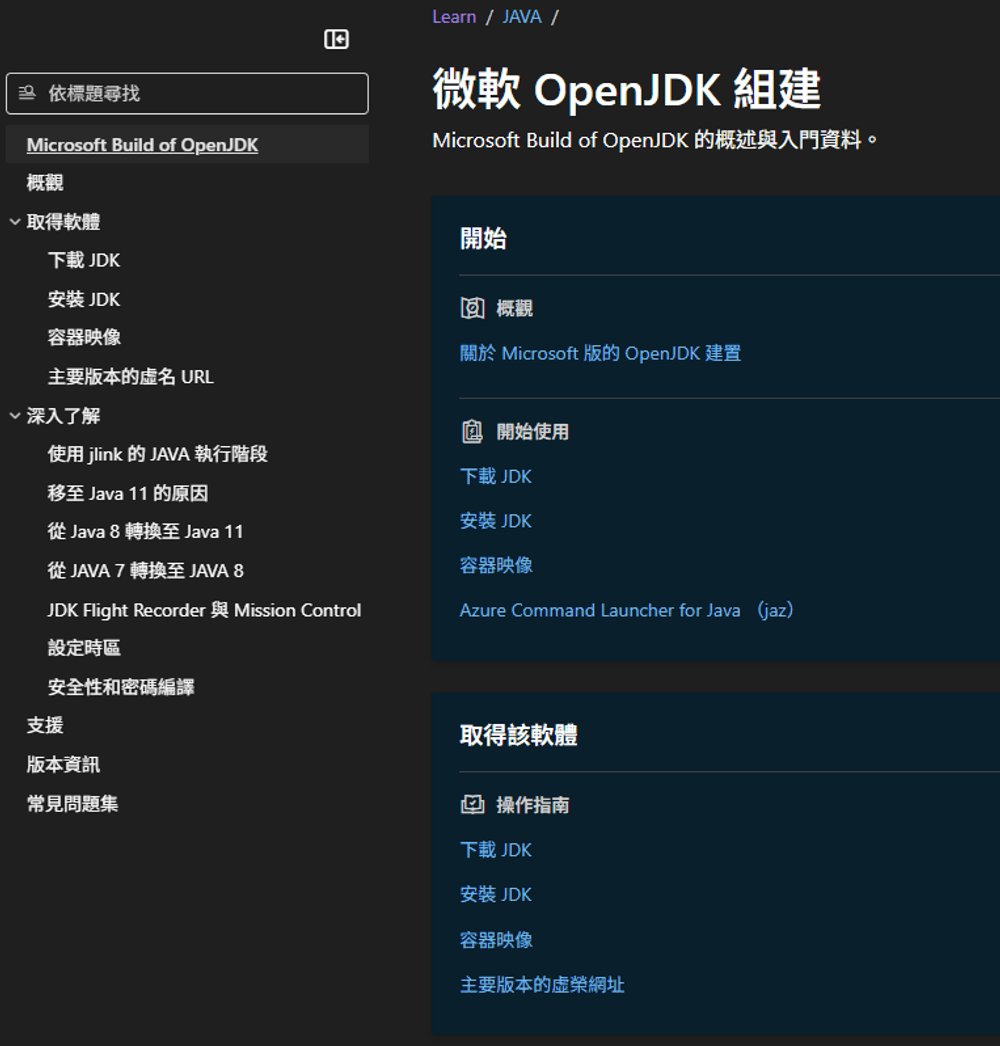Open 版本資訊 in the sidebar
The image size is (1000, 1046).
click(x=63, y=764)
